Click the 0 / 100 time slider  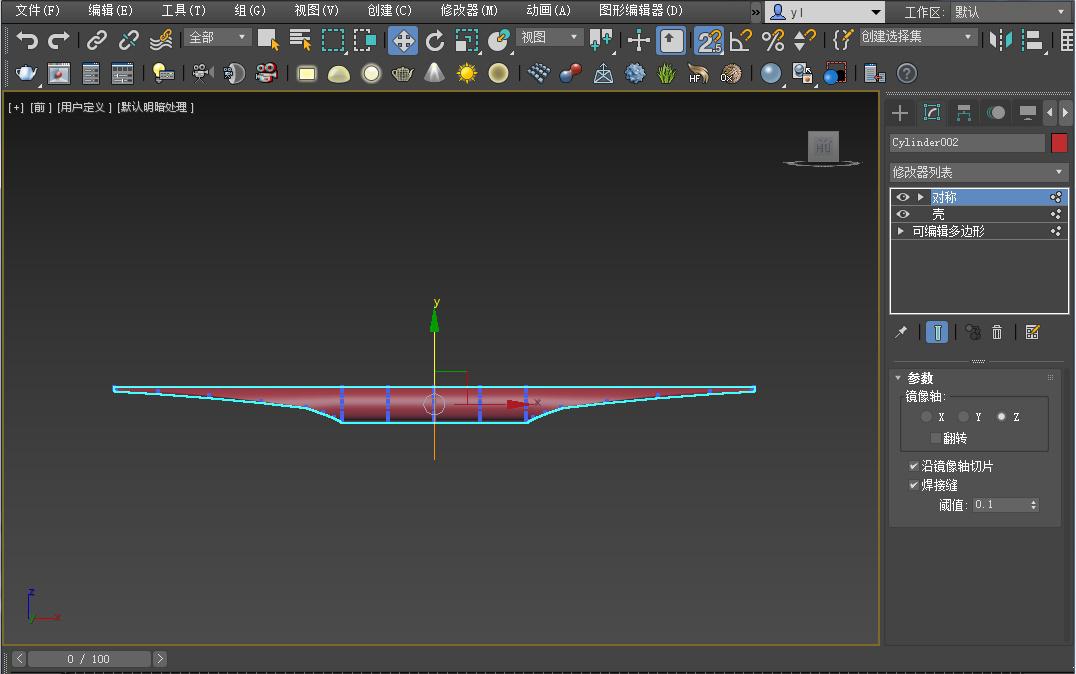[89, 659]
